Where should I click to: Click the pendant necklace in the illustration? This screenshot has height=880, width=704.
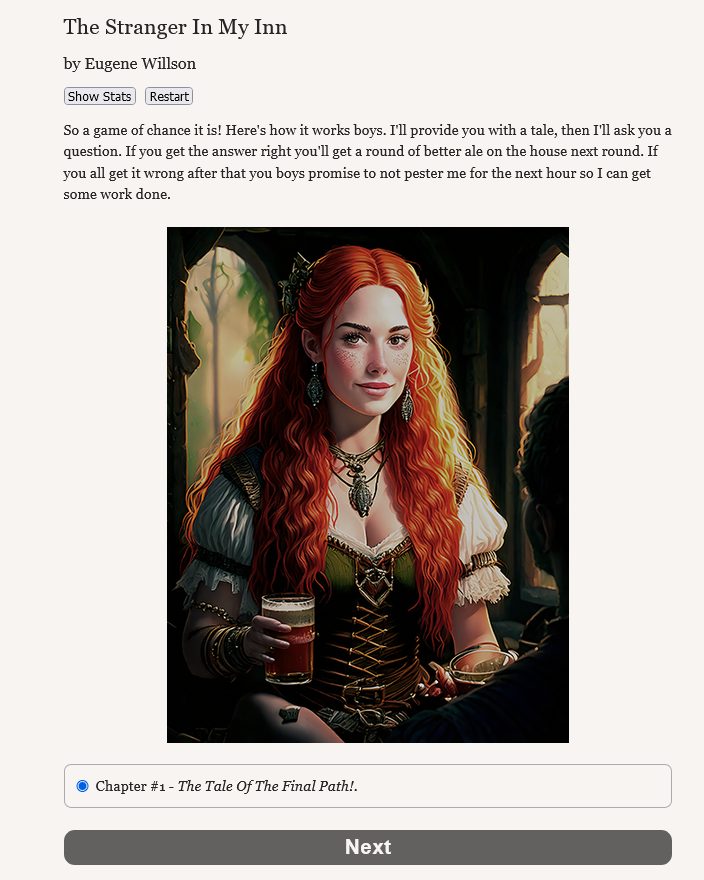(359, 492)
